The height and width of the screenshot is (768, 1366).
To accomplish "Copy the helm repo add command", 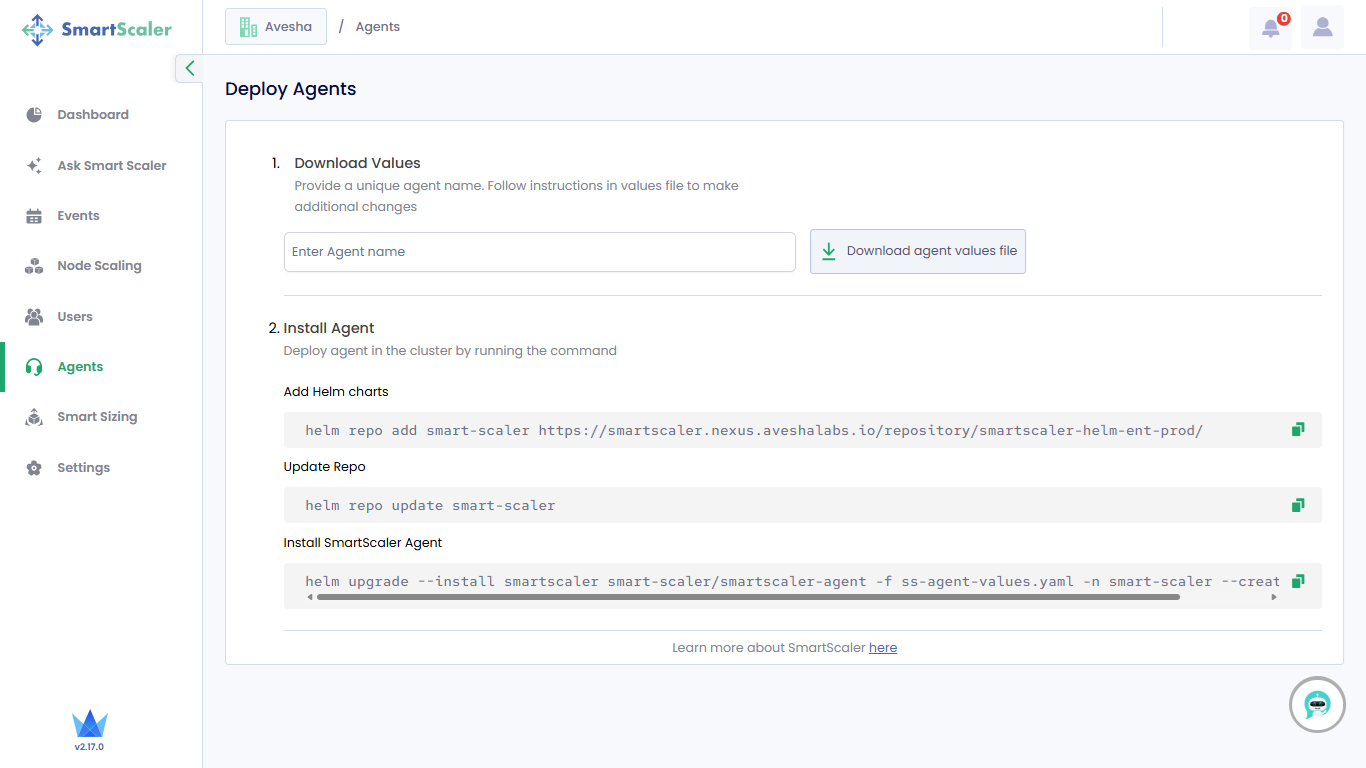I will click(1297, 430).
